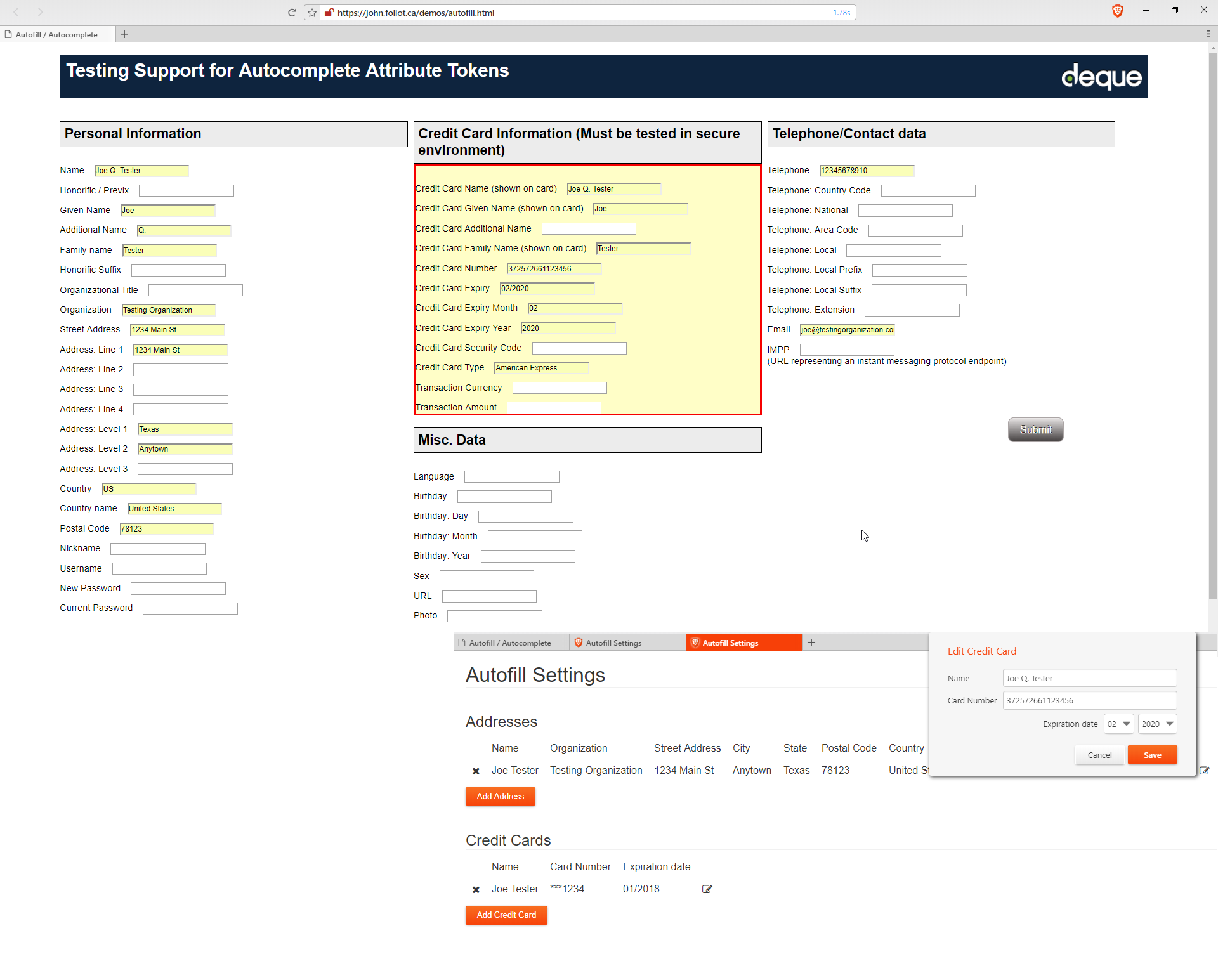The width and height of the screenshot is (1218, 980).
Task: Open the expiration year 2020 dropdown
Action: click(1157, 724)
